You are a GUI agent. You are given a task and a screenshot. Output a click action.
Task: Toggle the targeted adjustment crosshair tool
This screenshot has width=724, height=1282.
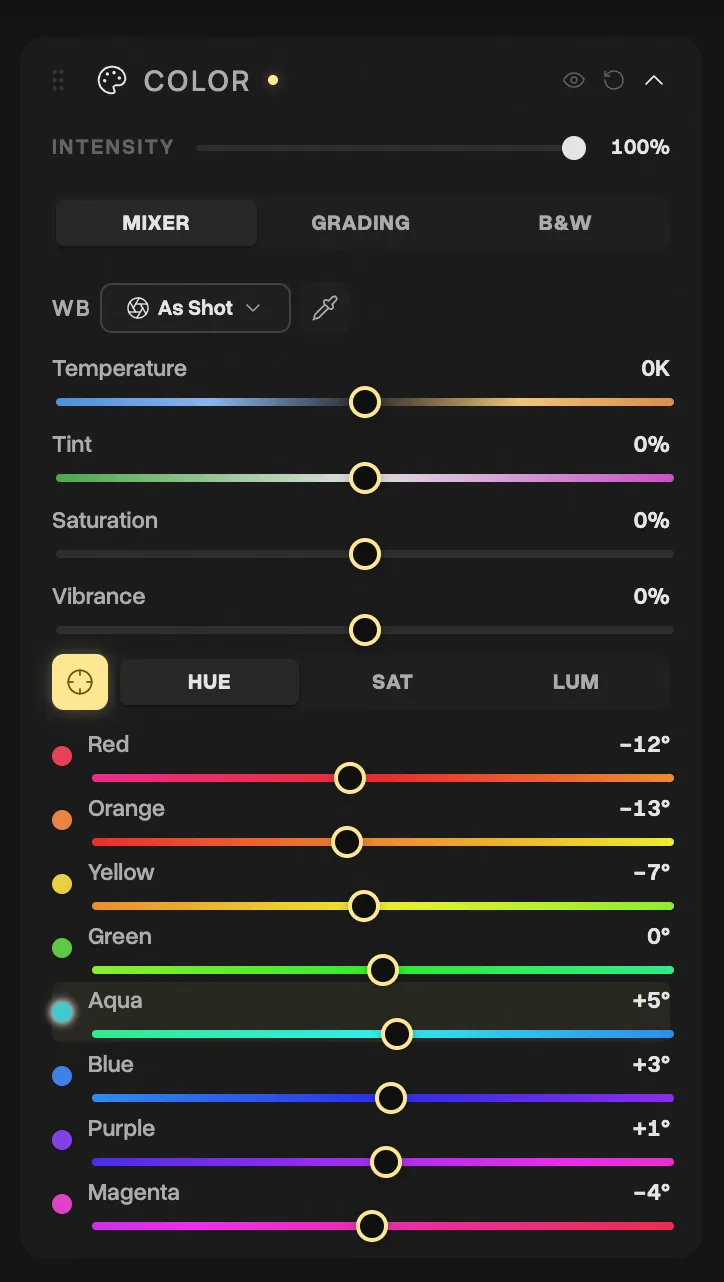[x=79, y=681]
